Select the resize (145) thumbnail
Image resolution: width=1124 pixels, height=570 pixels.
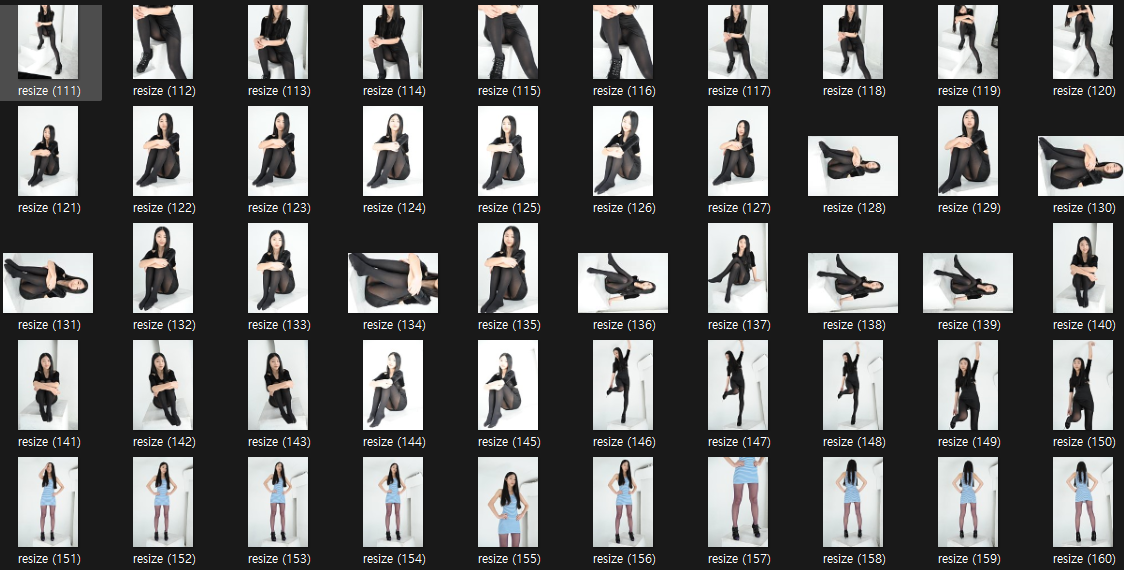pos(508,385)
